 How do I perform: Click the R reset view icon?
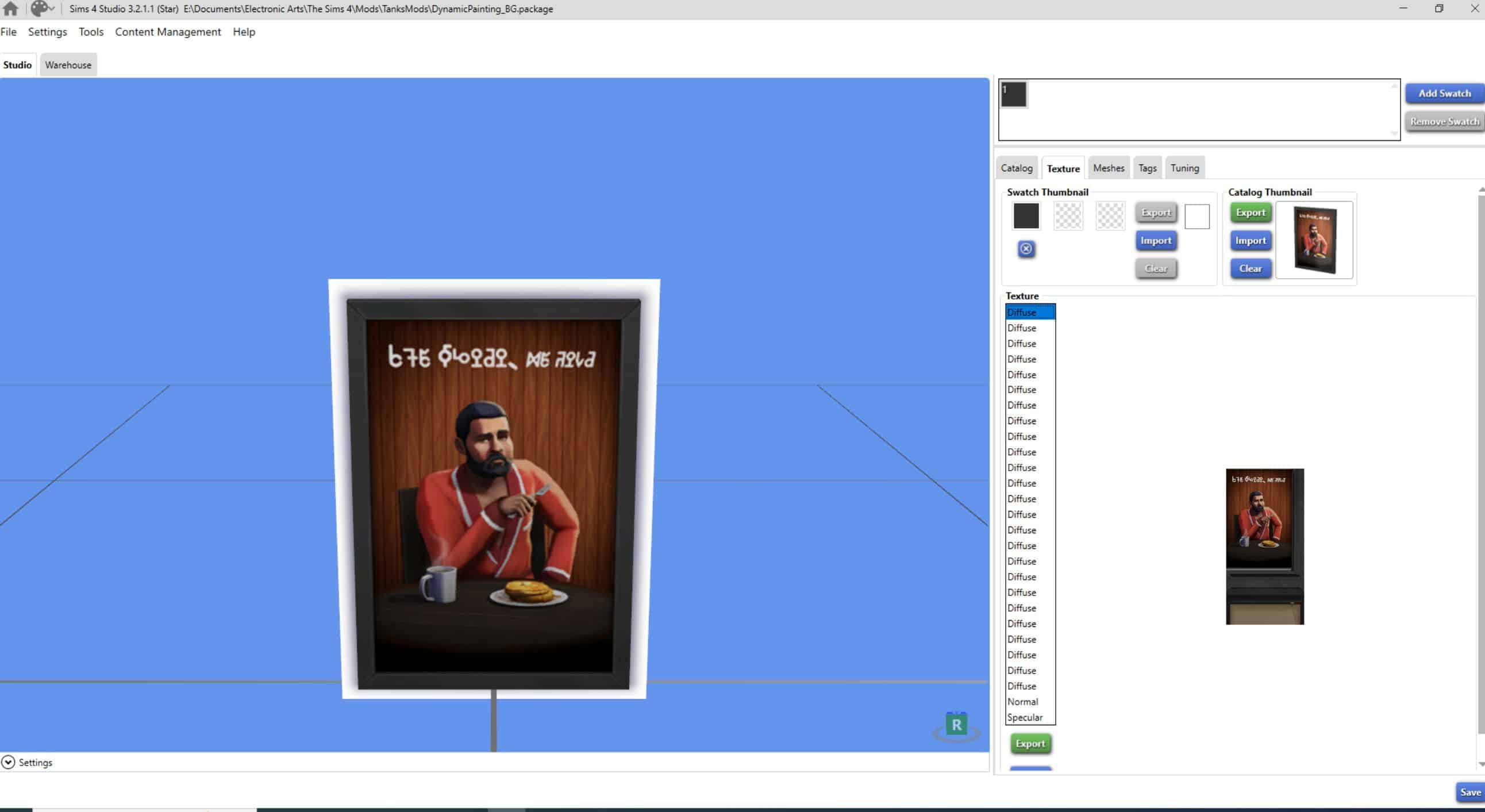tap(956, 725)
